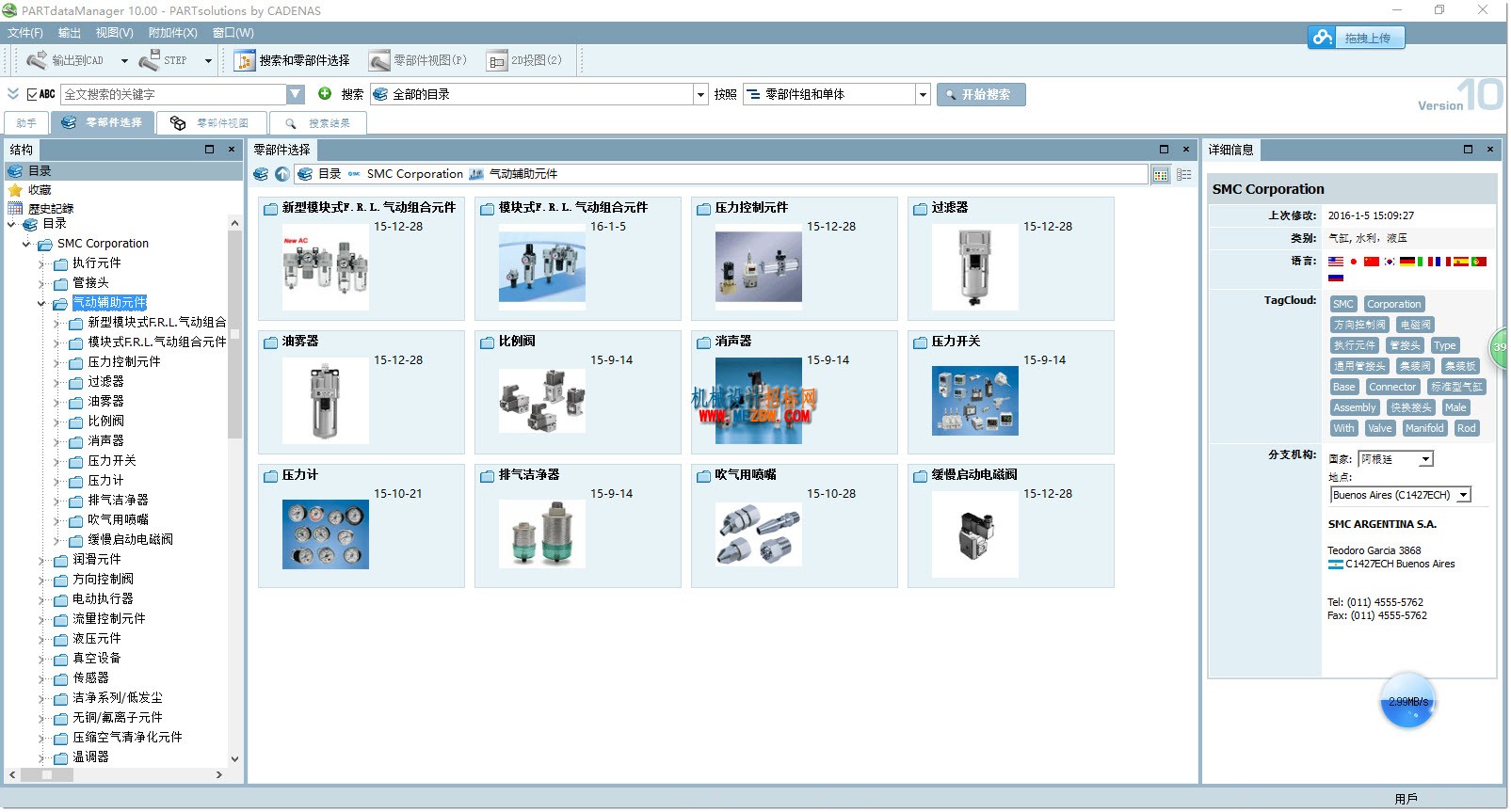The width and height of the screenshot is (1511, 812).
Task: Open the 文件(F) menu
Action: coord(25,33)
